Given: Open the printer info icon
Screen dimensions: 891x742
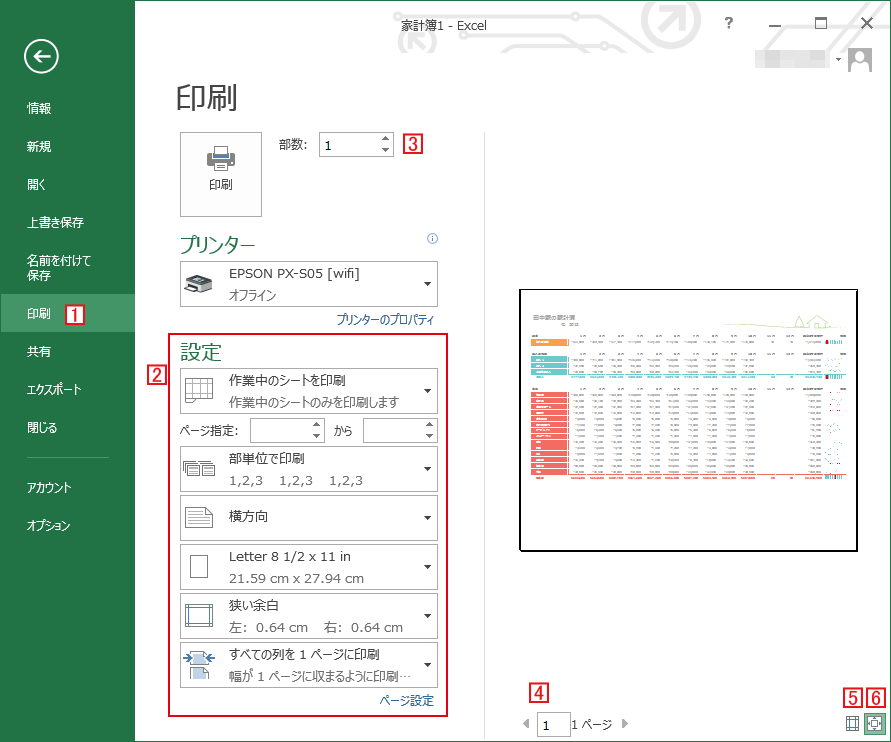Looking at the screenshot, I should point(432,239).
